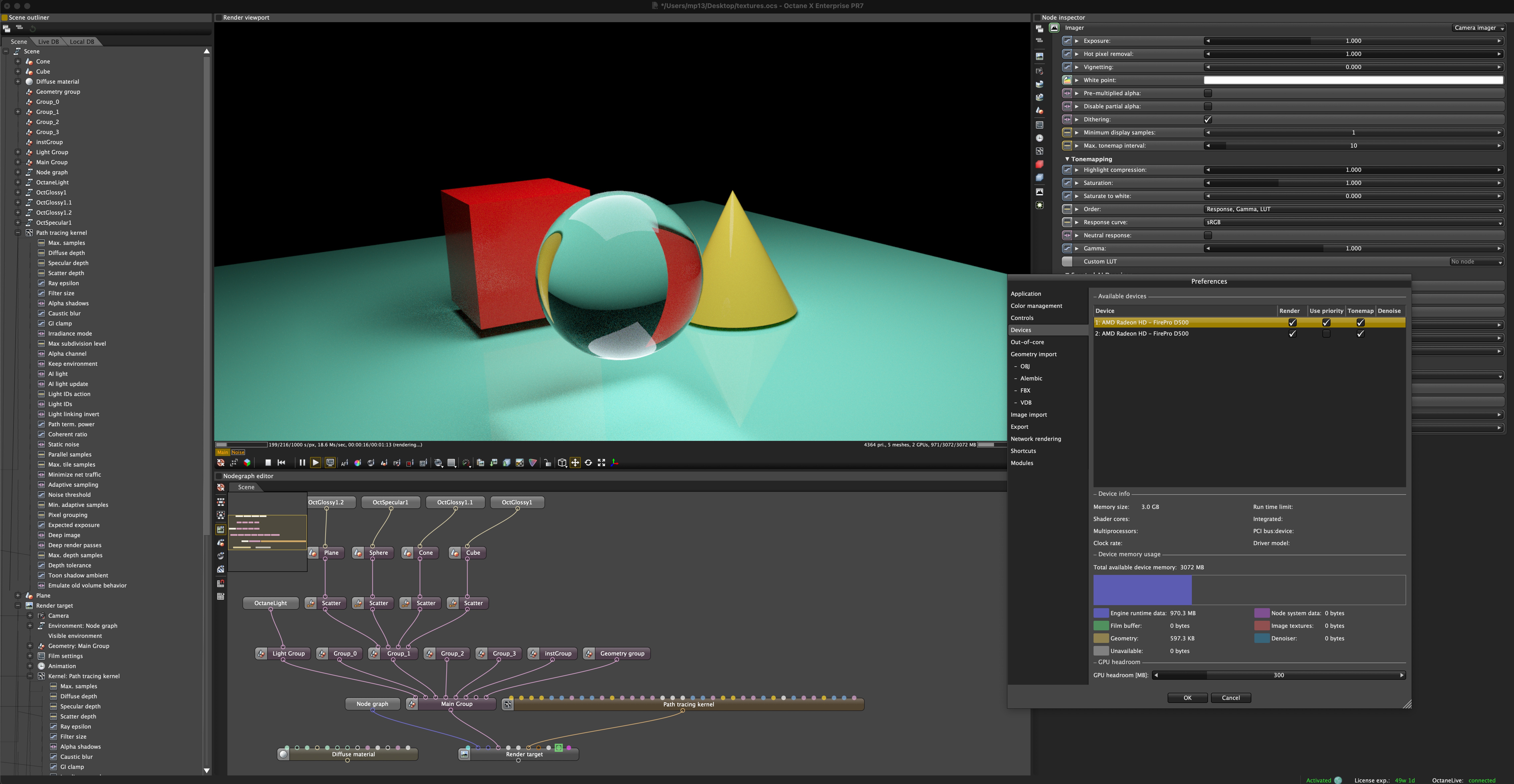Enable Use priority for second FirePro D500

1326,334
